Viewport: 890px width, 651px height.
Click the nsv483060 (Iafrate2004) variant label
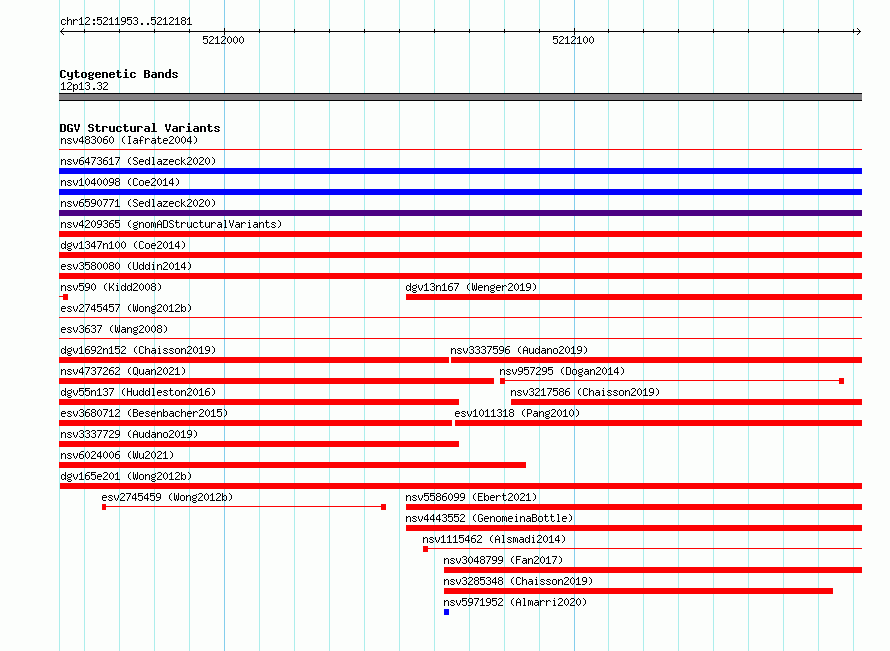(129, 140)
